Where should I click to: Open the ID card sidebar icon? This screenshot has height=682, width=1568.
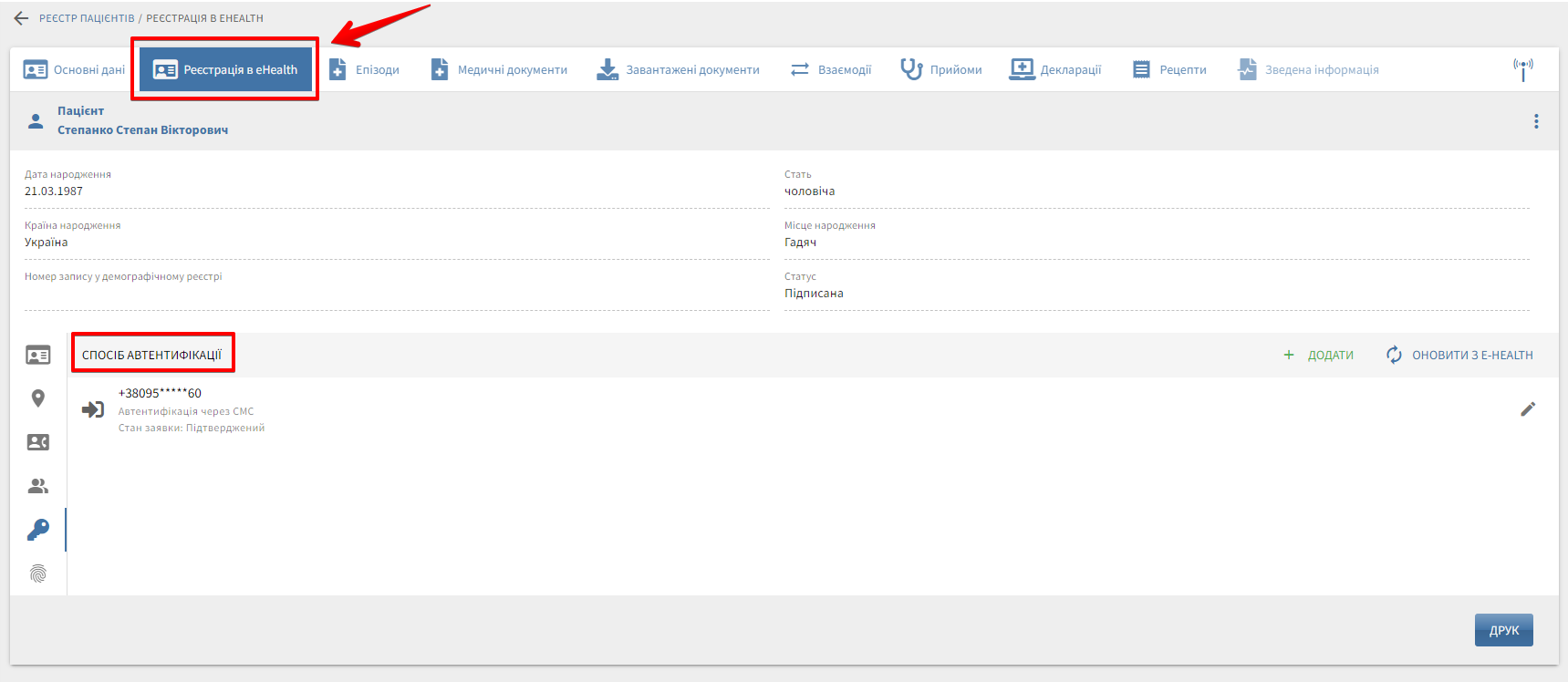coord(38,356)
